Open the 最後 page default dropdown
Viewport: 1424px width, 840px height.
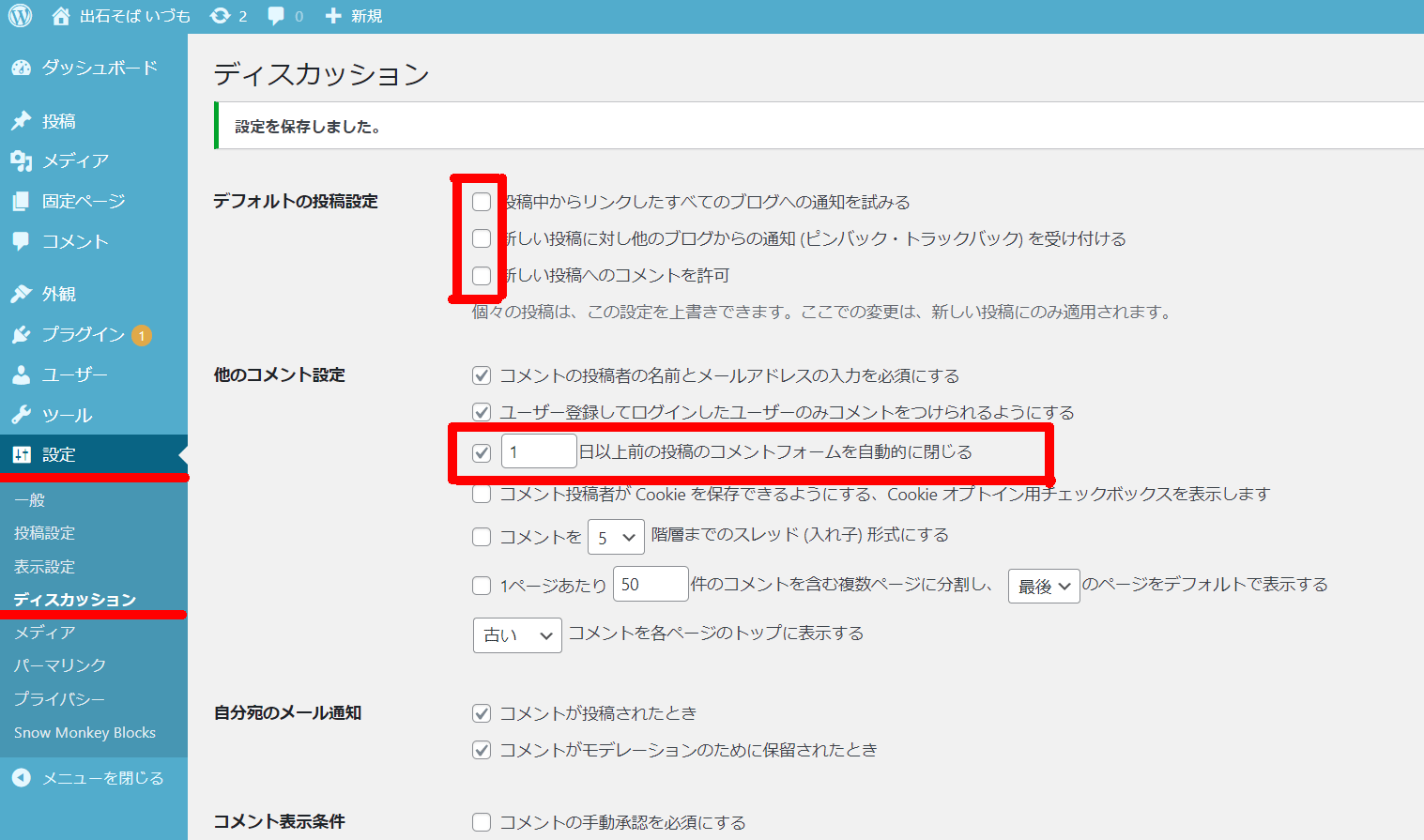pyautogui.click(x=1044, y=587)
